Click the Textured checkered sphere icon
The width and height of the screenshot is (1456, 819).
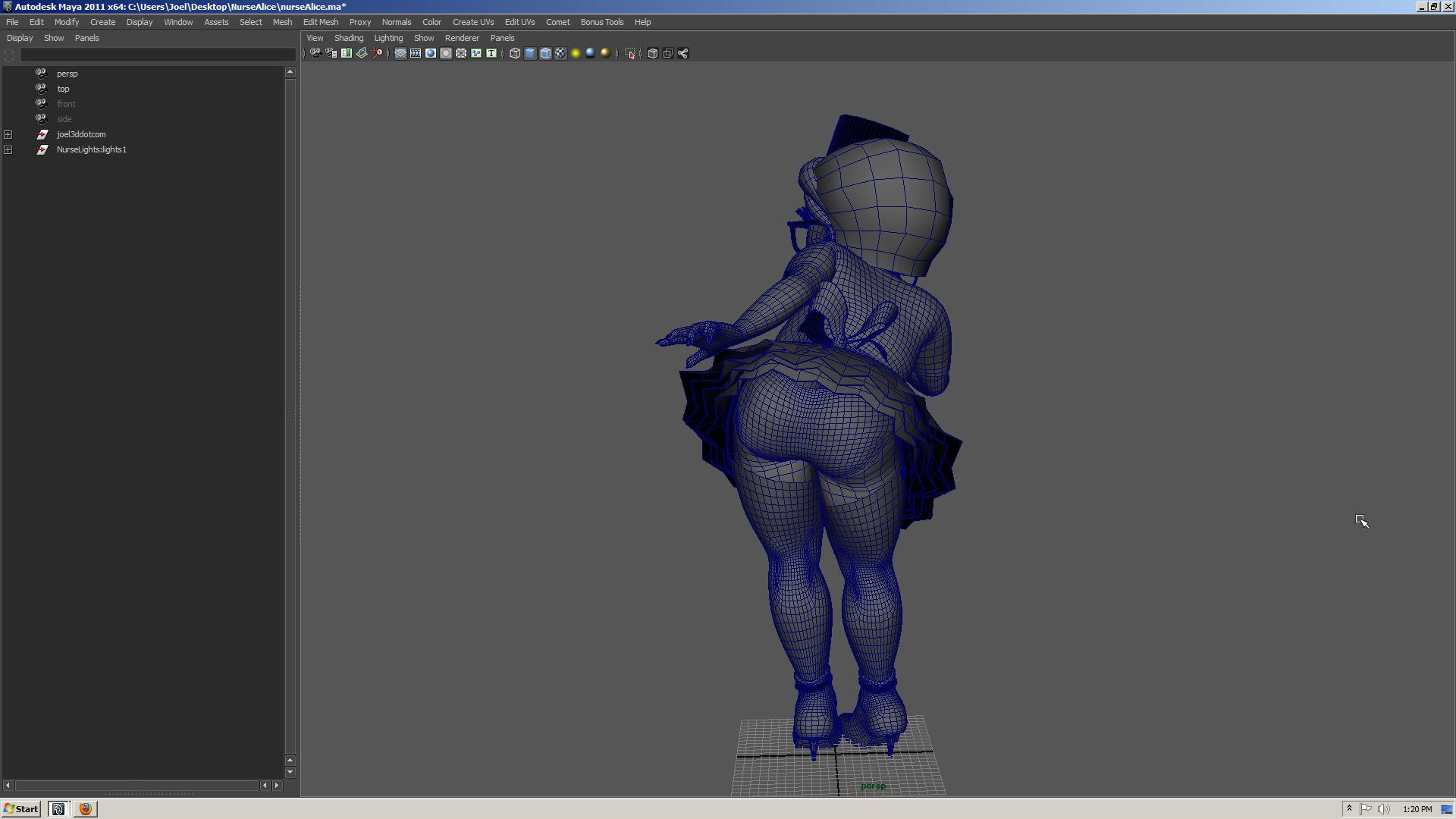pos(560,53)
